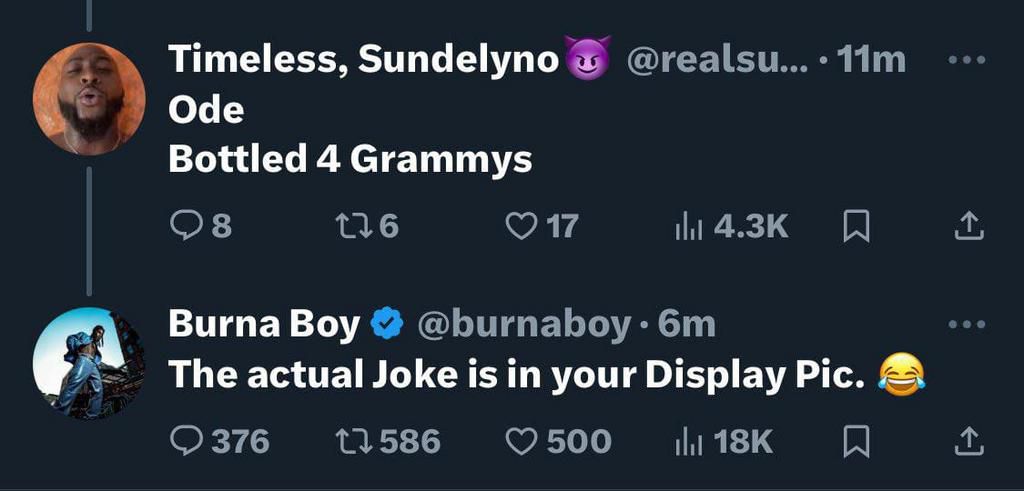This screenshot has height=491, width=1024.
Task: Open Burna Boy's profile picture
Action: click(x=88, y=362)
